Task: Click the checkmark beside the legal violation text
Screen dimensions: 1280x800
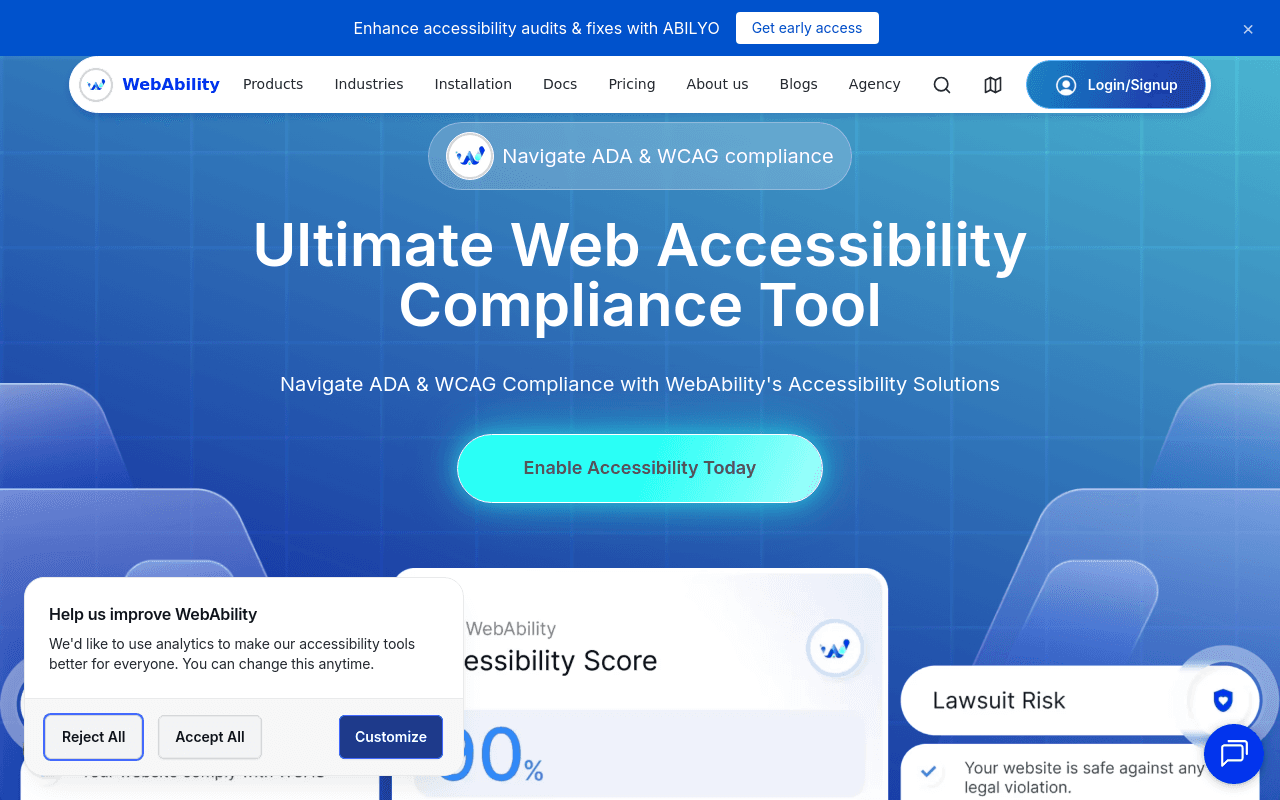Action: click(x=928, y=771)
